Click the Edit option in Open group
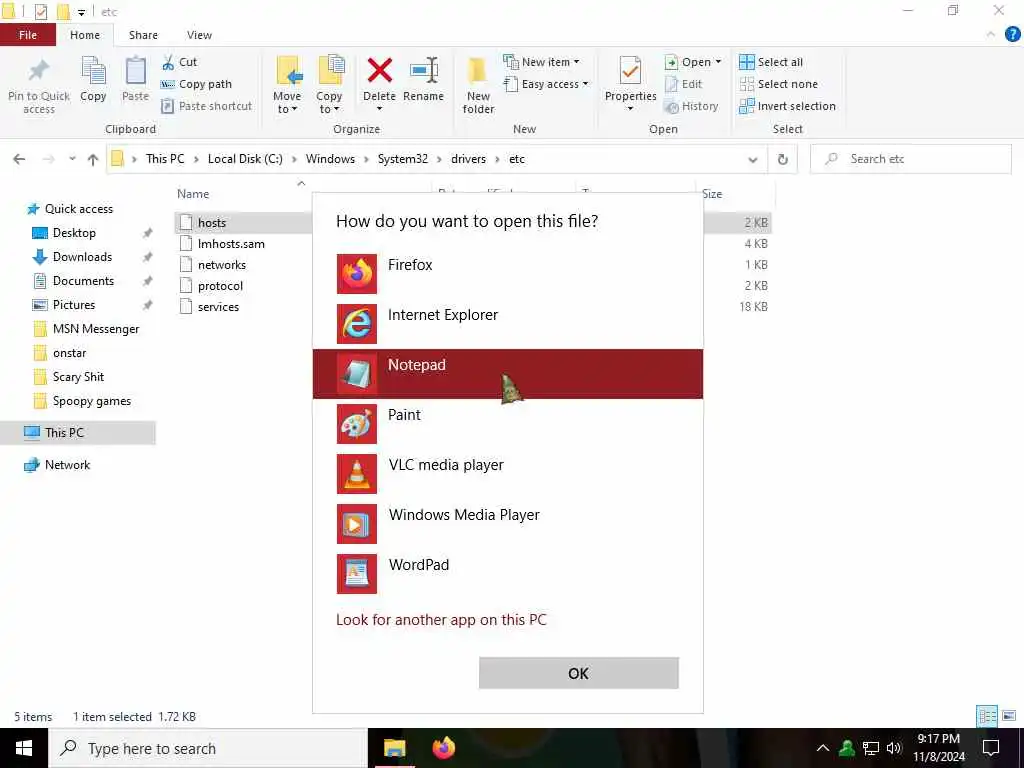Image resolution: width=1024 pixels, height=768 pixels. point(683,84)
